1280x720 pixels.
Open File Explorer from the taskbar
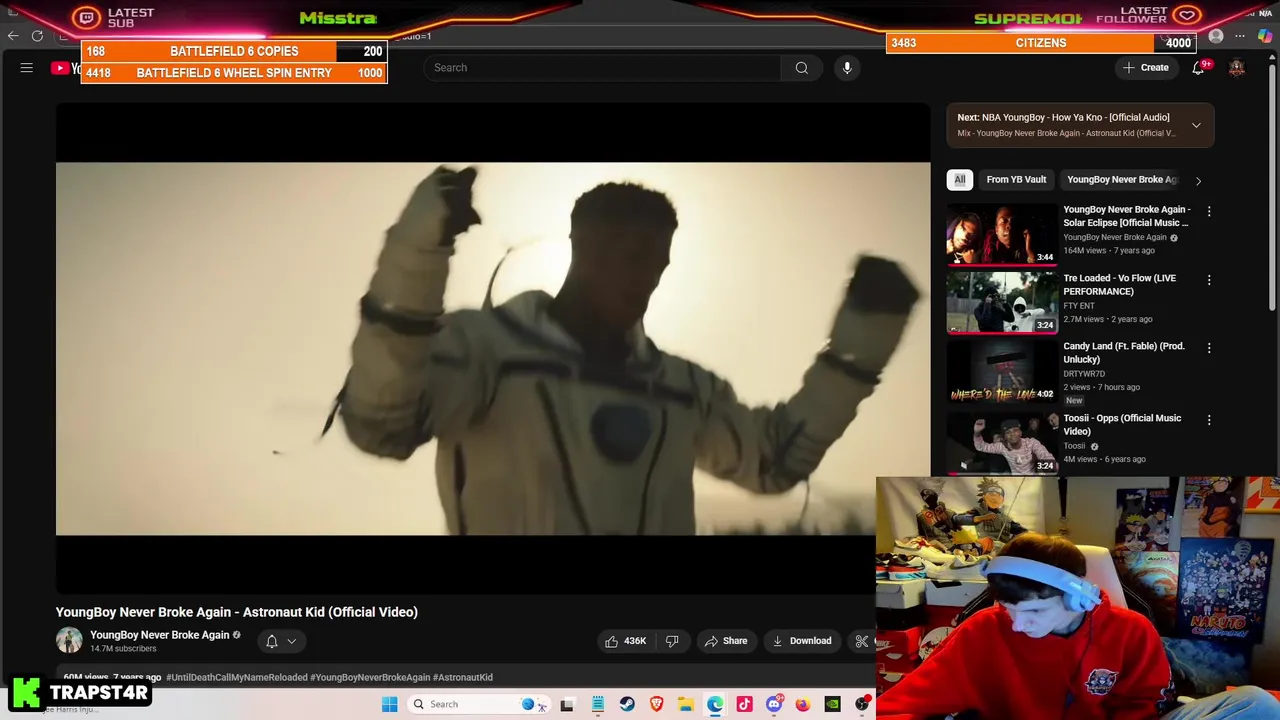(x=686, y=704)
